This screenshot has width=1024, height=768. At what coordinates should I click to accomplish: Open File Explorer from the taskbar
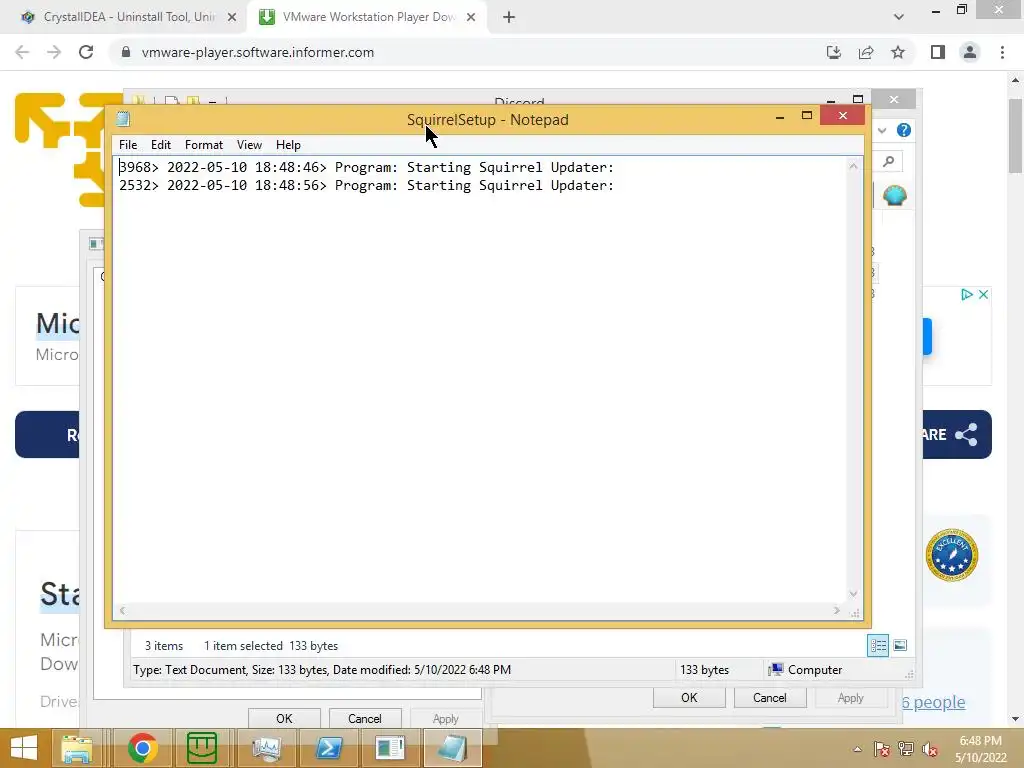(x=77, y=748)
